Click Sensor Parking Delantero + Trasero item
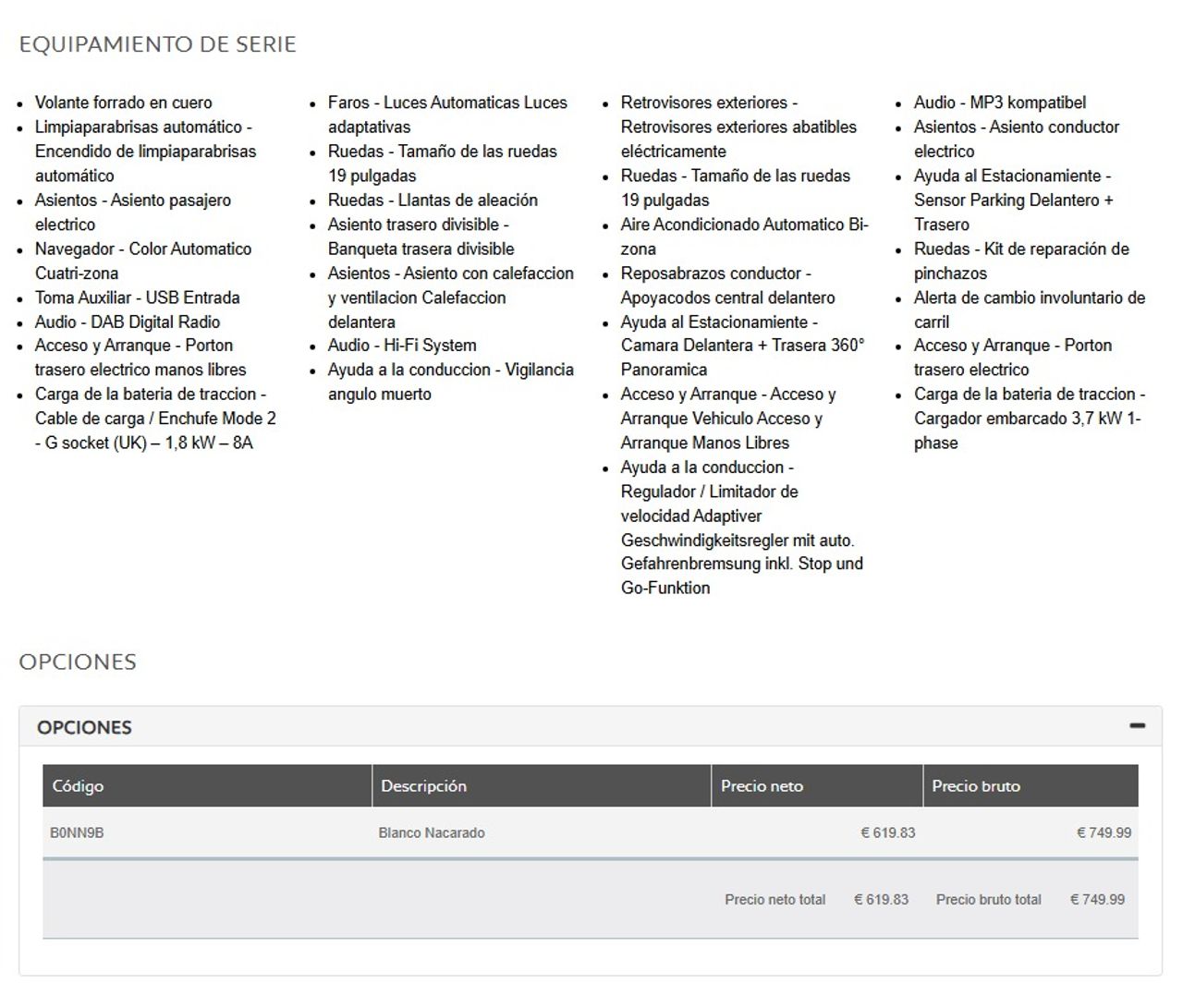The image size is (1183, 1008). [x=1014, y=200]
